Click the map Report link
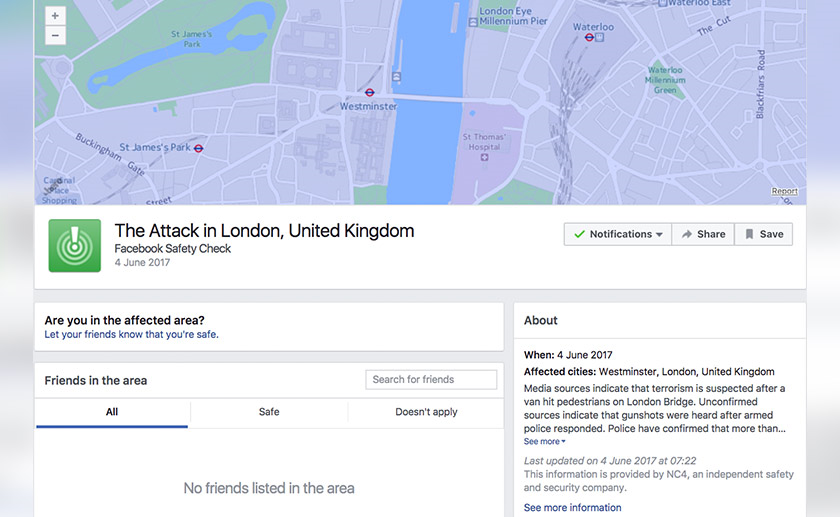This screenshot has height=517, width=840. 785,191
